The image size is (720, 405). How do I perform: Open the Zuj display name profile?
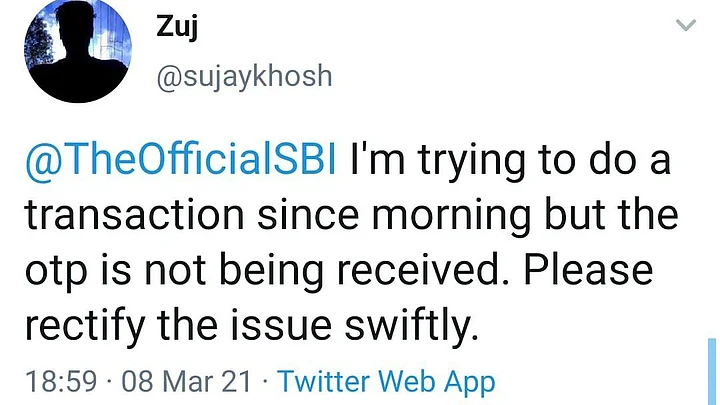(174, 28)
